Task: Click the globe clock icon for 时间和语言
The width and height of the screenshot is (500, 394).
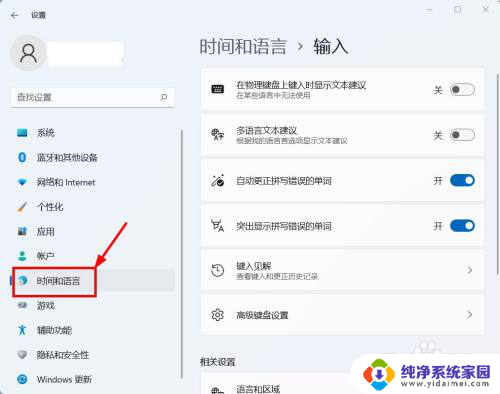Action: [x=22, y=281]
